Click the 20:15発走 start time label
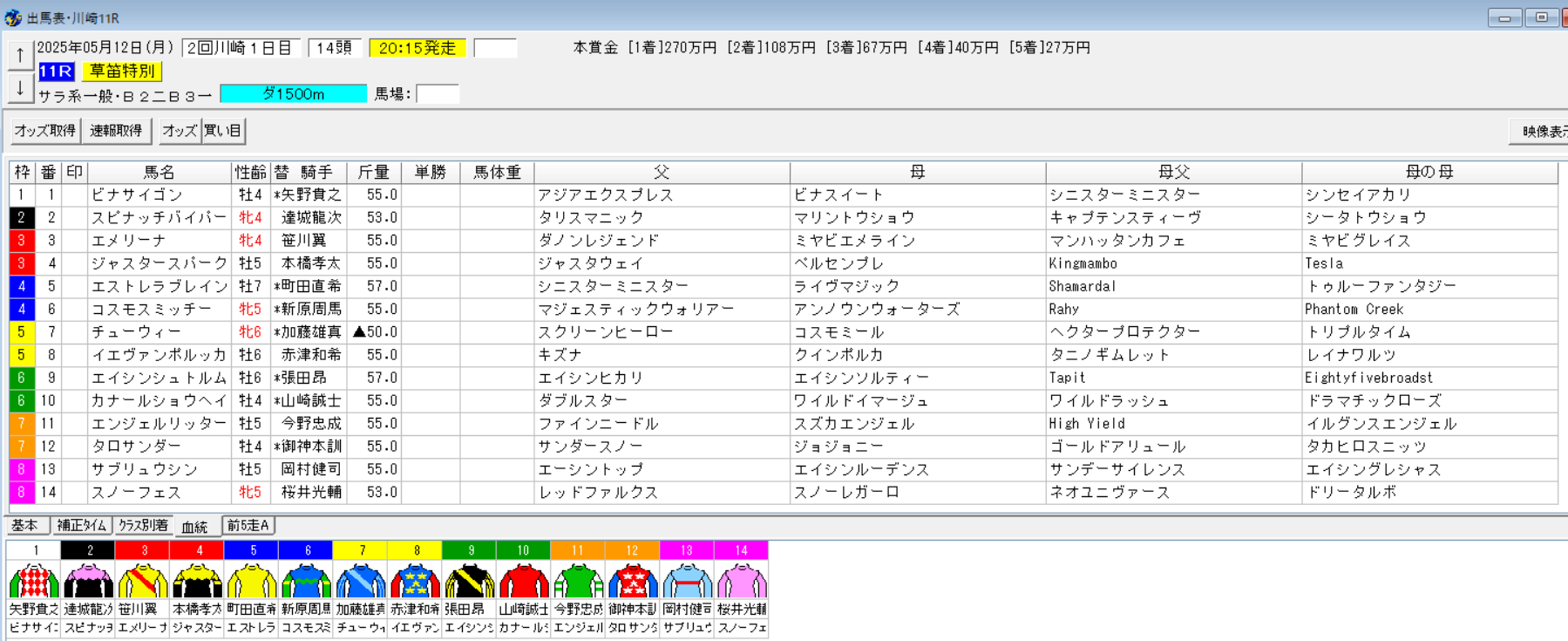Screen dimensions: 1568x641 point(417,48)
